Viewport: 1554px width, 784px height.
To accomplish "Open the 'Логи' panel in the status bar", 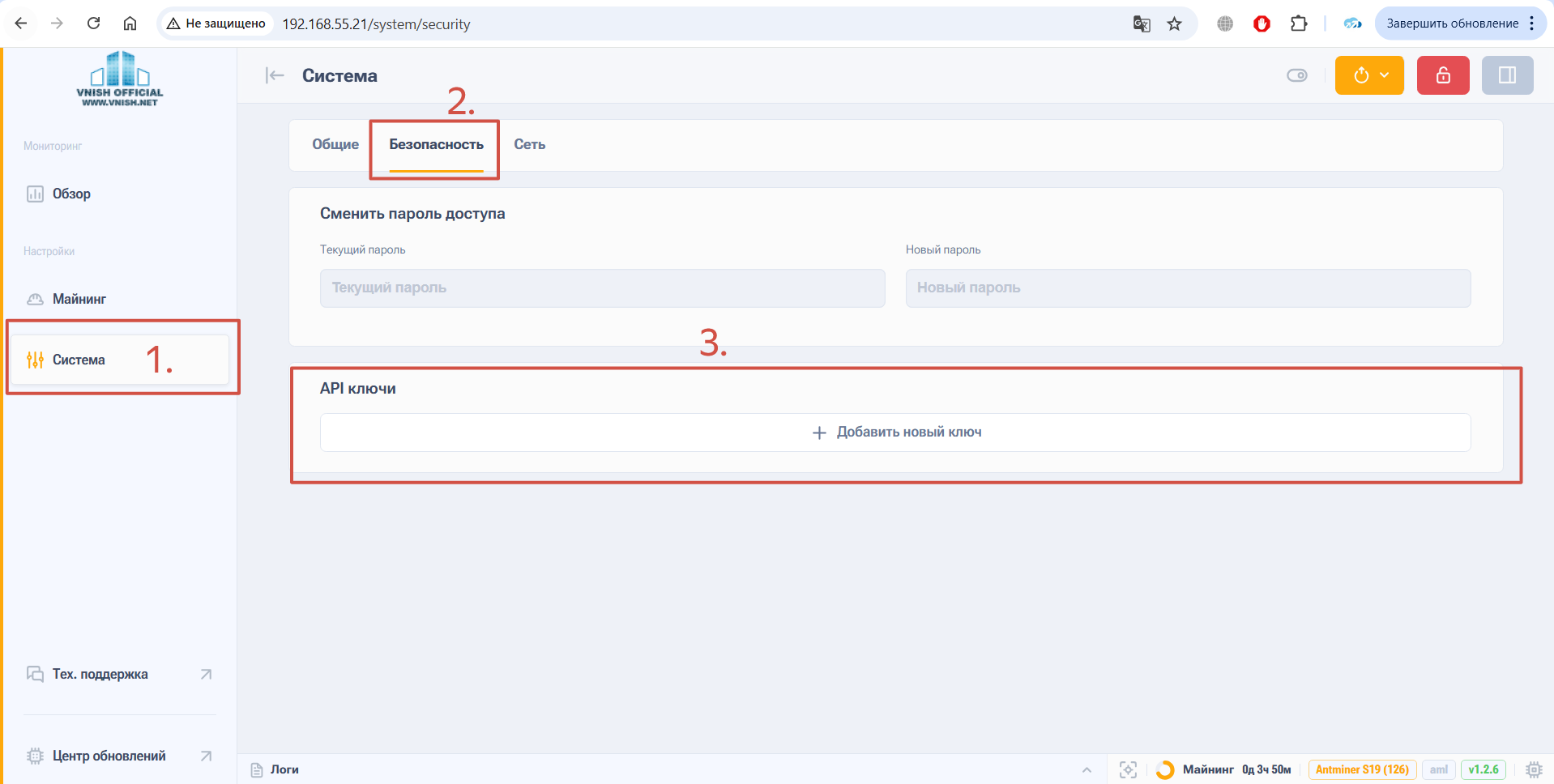I will pyautogui.click(x=275, y=769).
